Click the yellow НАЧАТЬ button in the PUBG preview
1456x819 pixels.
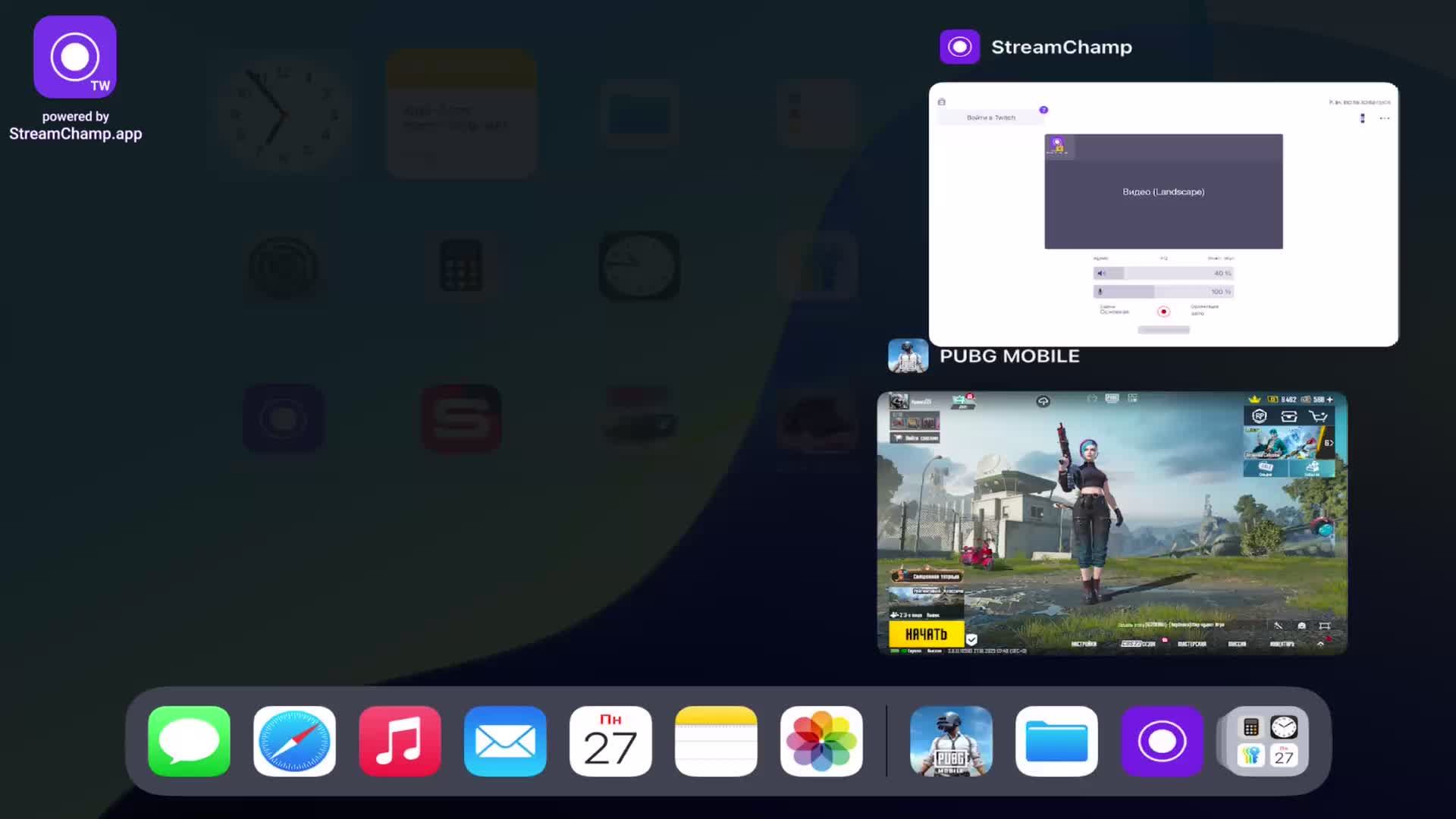[x=926, y=634]
